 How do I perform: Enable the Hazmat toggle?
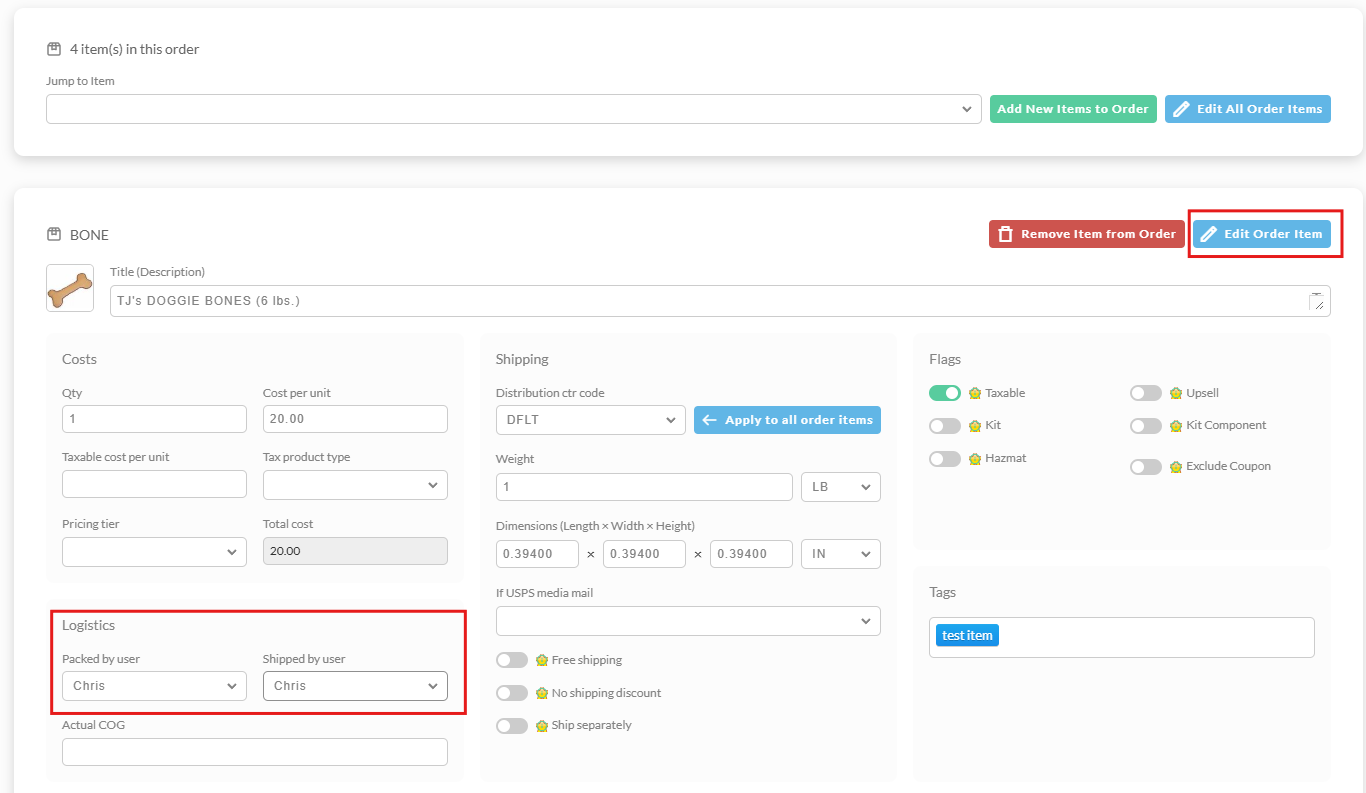pyautogui.click(x=945, y=459)
